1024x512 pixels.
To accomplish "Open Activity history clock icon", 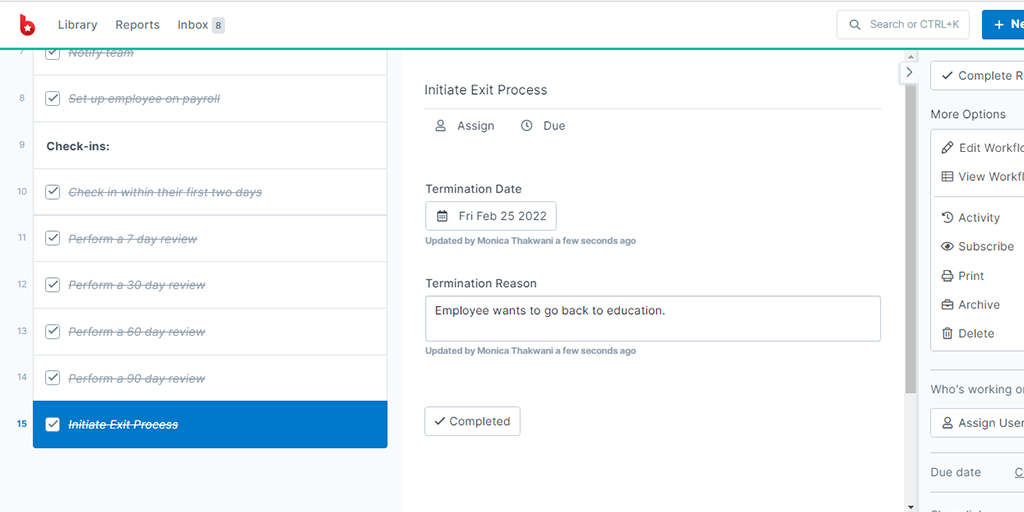I will coord(947,217).
